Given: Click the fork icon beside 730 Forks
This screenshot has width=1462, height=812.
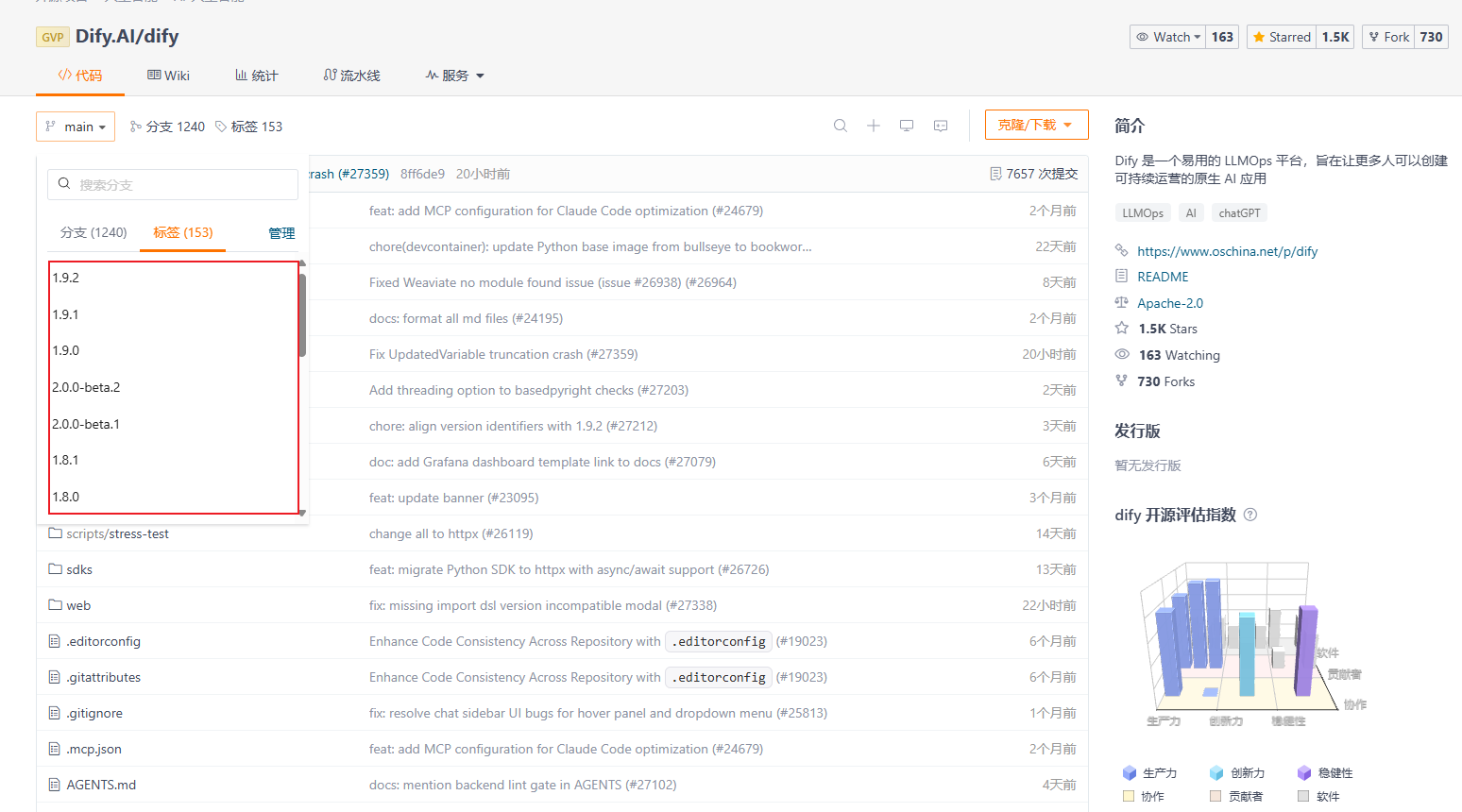Looking at the screenshot, I should (x=1122, y=381).
